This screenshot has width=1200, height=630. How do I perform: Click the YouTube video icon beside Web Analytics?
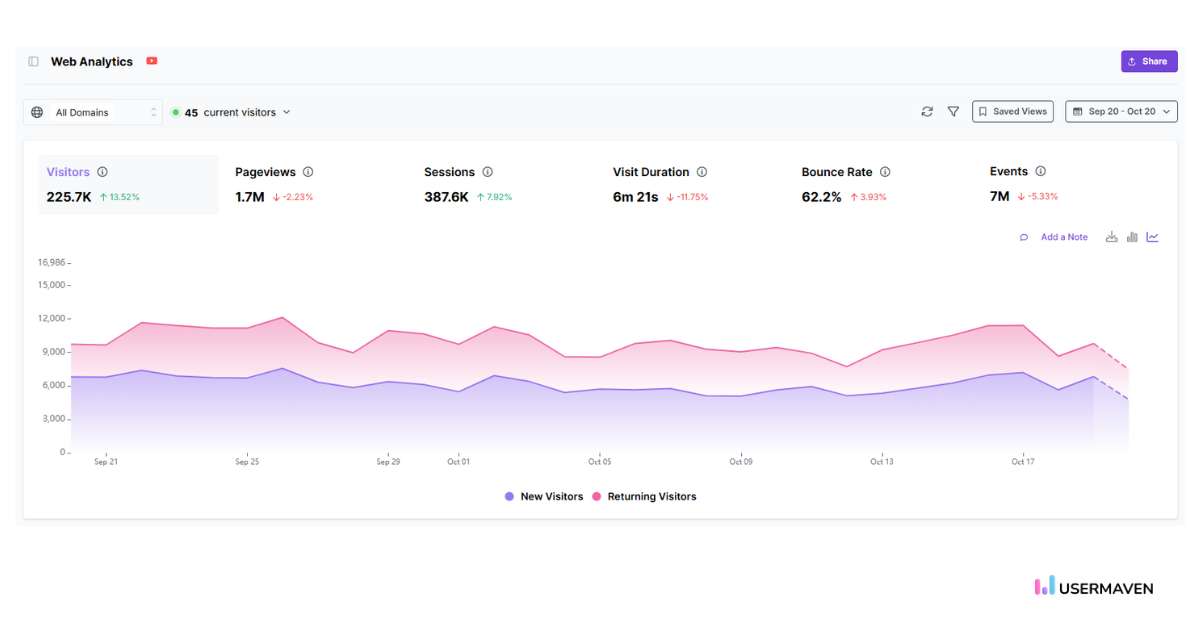pyautogui.click(x=152, y=61)
